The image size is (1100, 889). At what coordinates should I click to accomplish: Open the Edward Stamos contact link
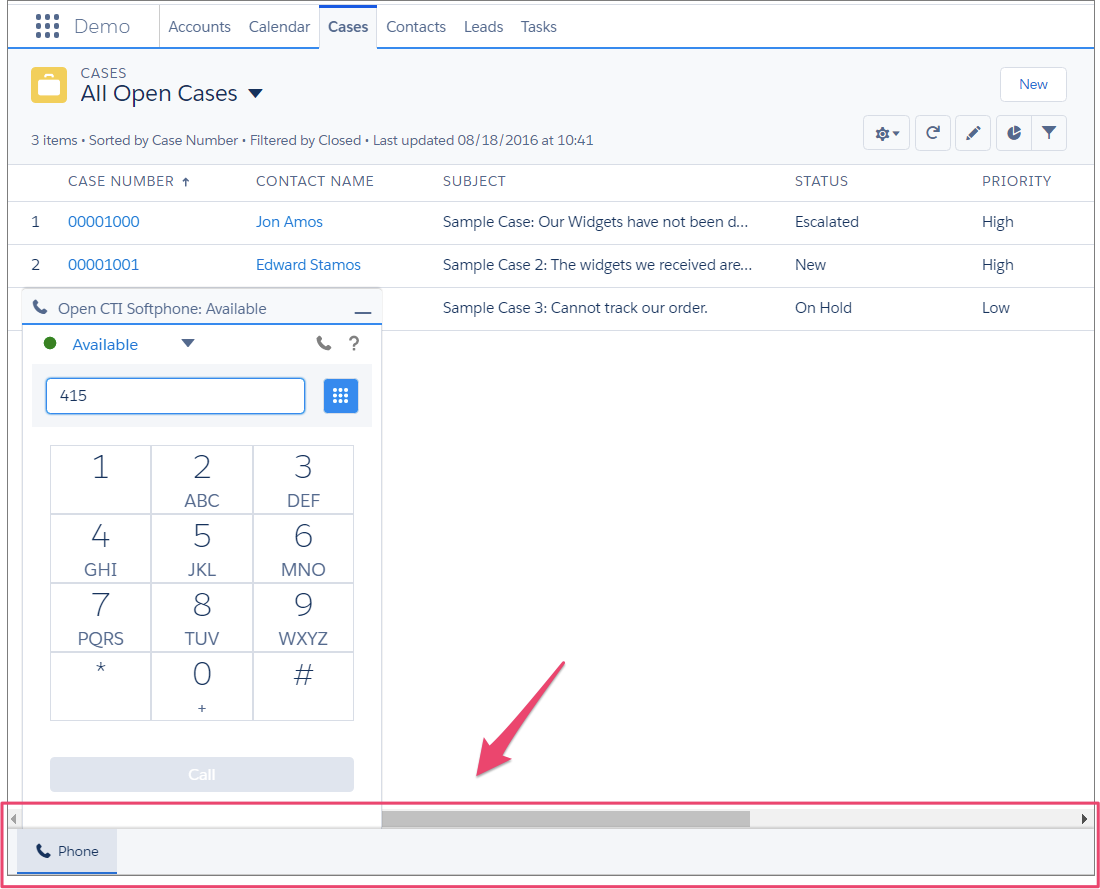click(308, 264)
